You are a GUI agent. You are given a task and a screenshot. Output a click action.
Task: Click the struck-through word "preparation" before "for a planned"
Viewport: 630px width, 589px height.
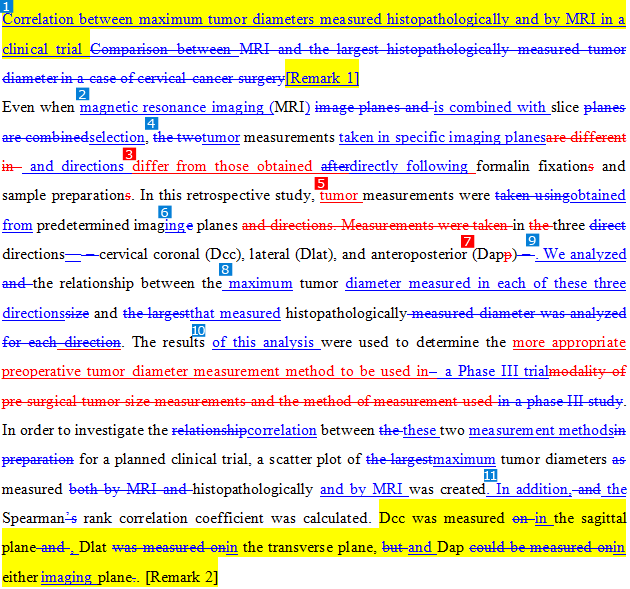[38, 459]
